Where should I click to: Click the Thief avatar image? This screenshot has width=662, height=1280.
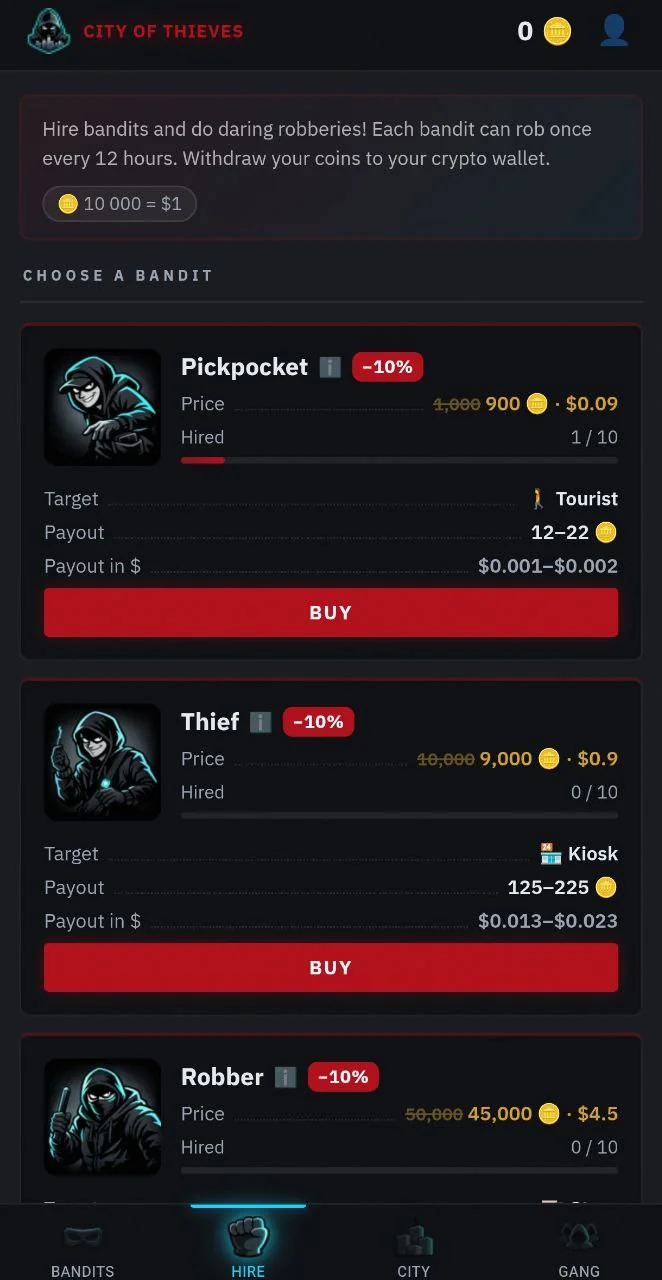pos(102,762)
